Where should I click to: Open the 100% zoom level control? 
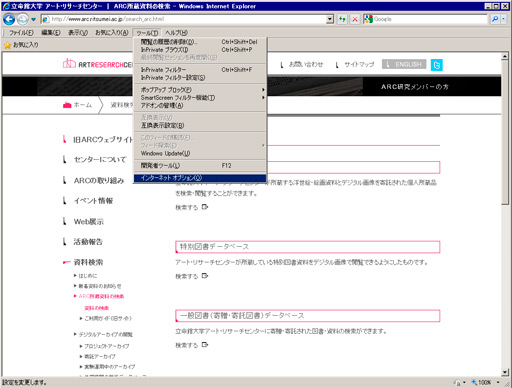(482, 382)
